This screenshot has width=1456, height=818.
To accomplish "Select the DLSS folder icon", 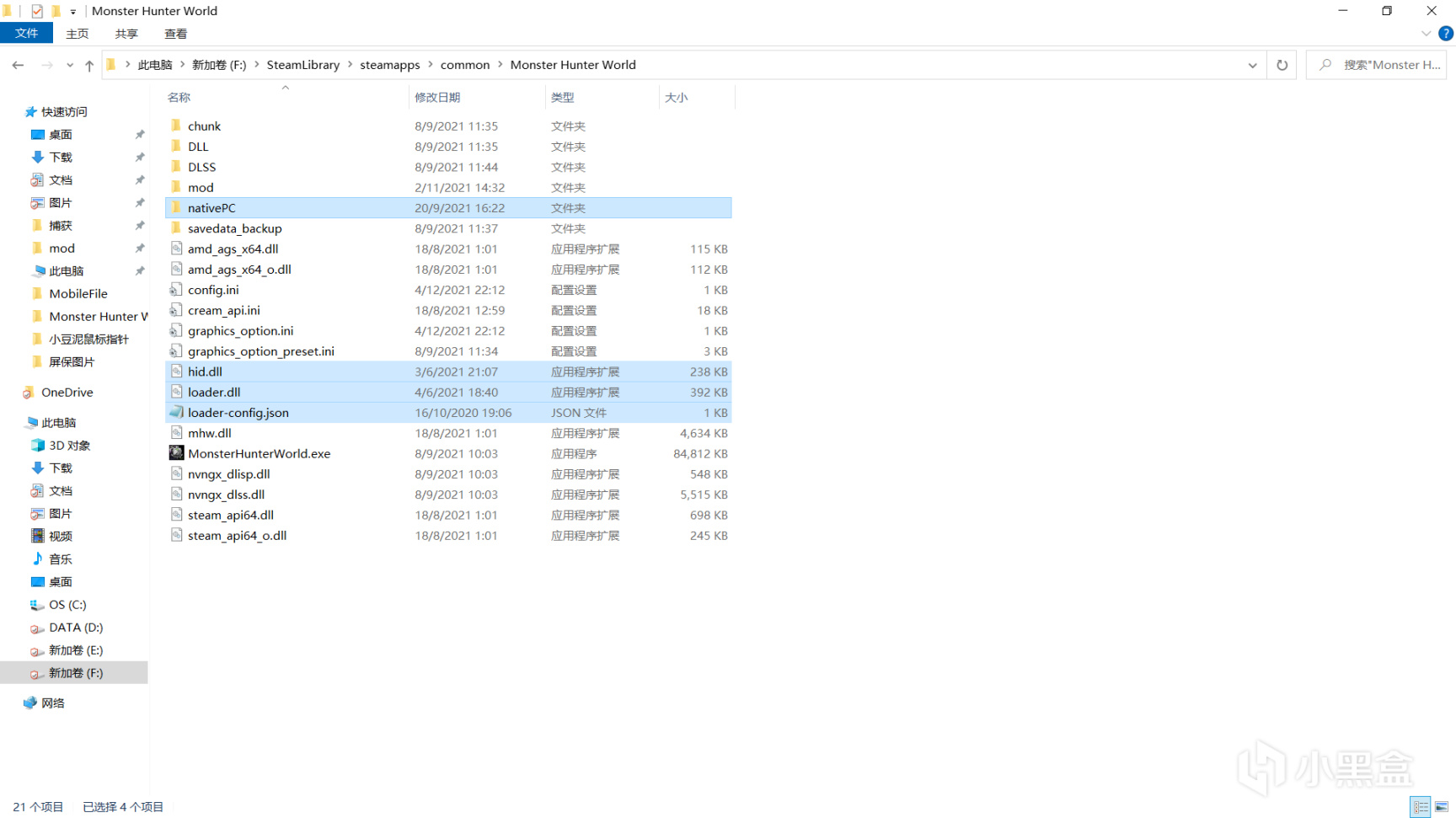I will (176, 167).
